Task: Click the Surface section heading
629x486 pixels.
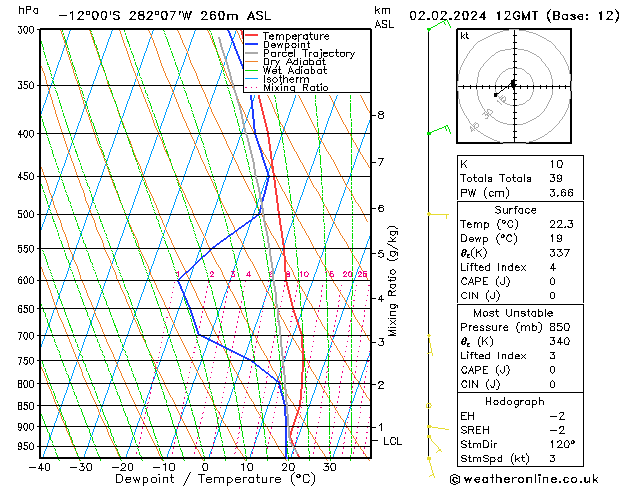Action: click(x=515, y=210)
